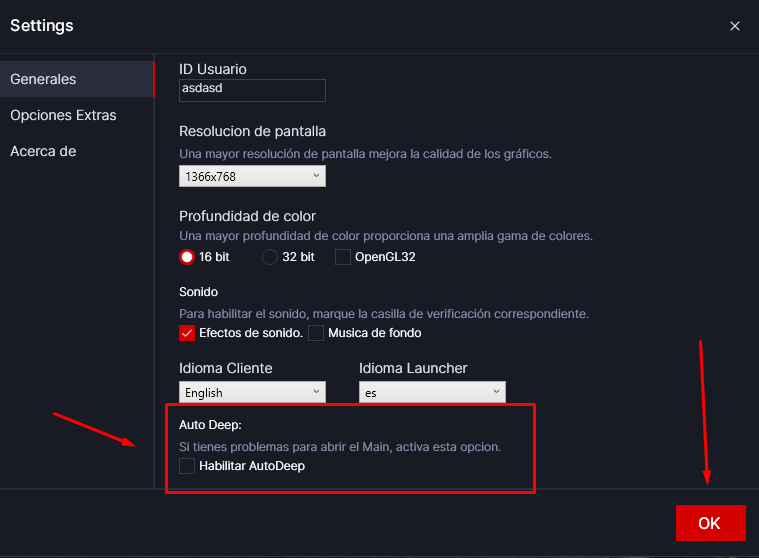Enable the OpenGL32 checkbox
Screen dimensions: 759x558
pyautogui.click(x=343, y=257)
